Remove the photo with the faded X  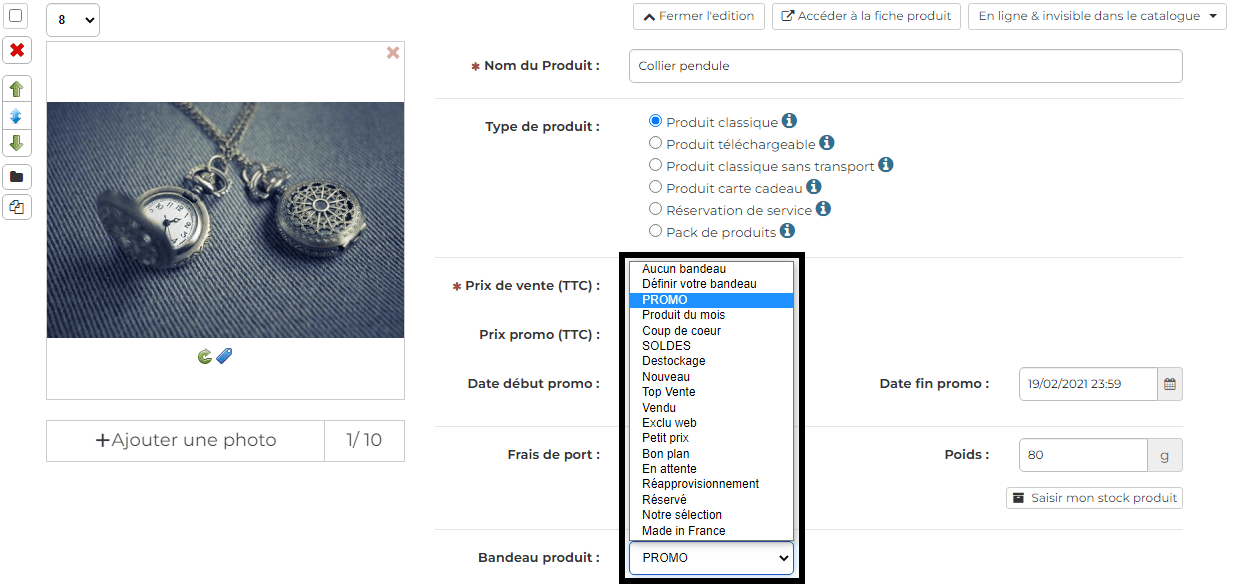click(x=393, y=53)
